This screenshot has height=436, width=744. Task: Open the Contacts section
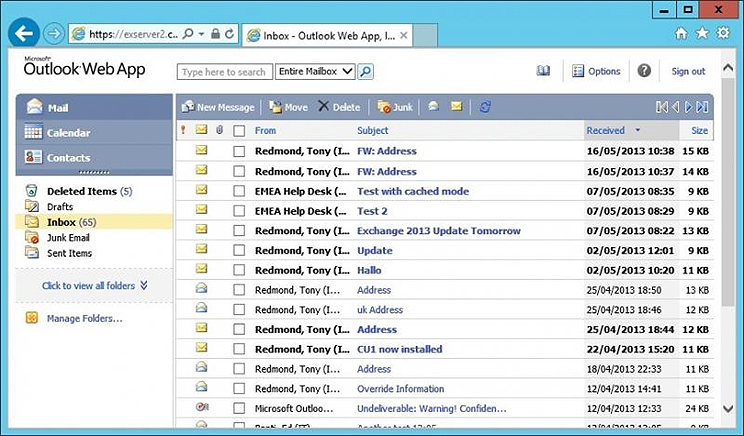click(x=68, y=158)
